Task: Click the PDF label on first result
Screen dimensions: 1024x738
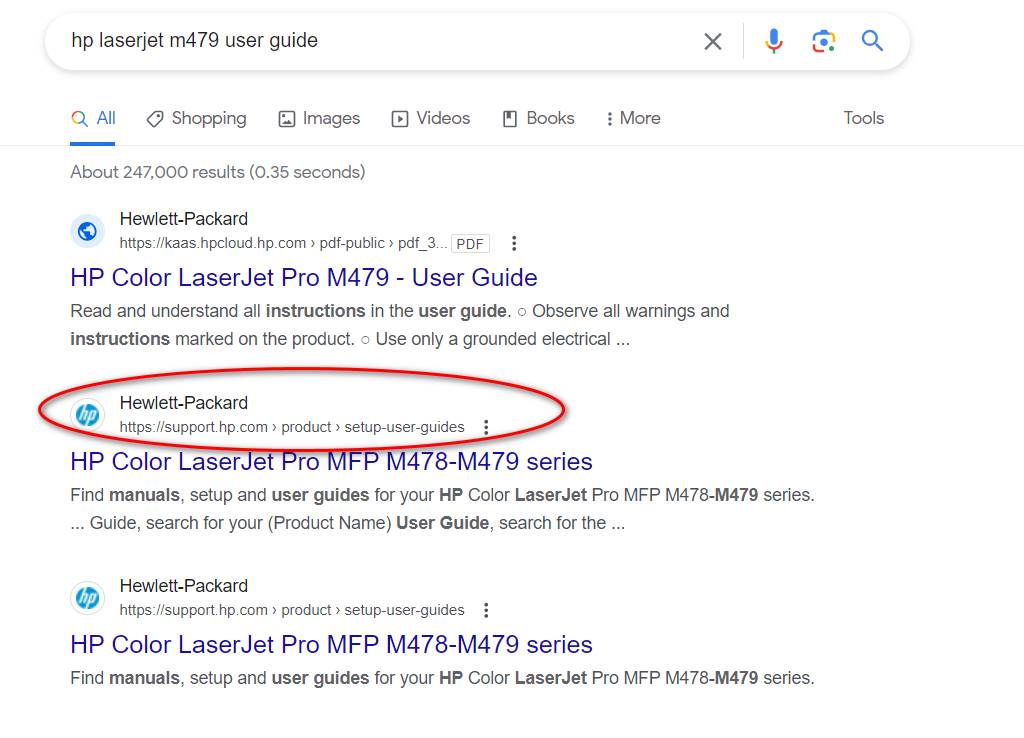Action: tap(470, 244)
